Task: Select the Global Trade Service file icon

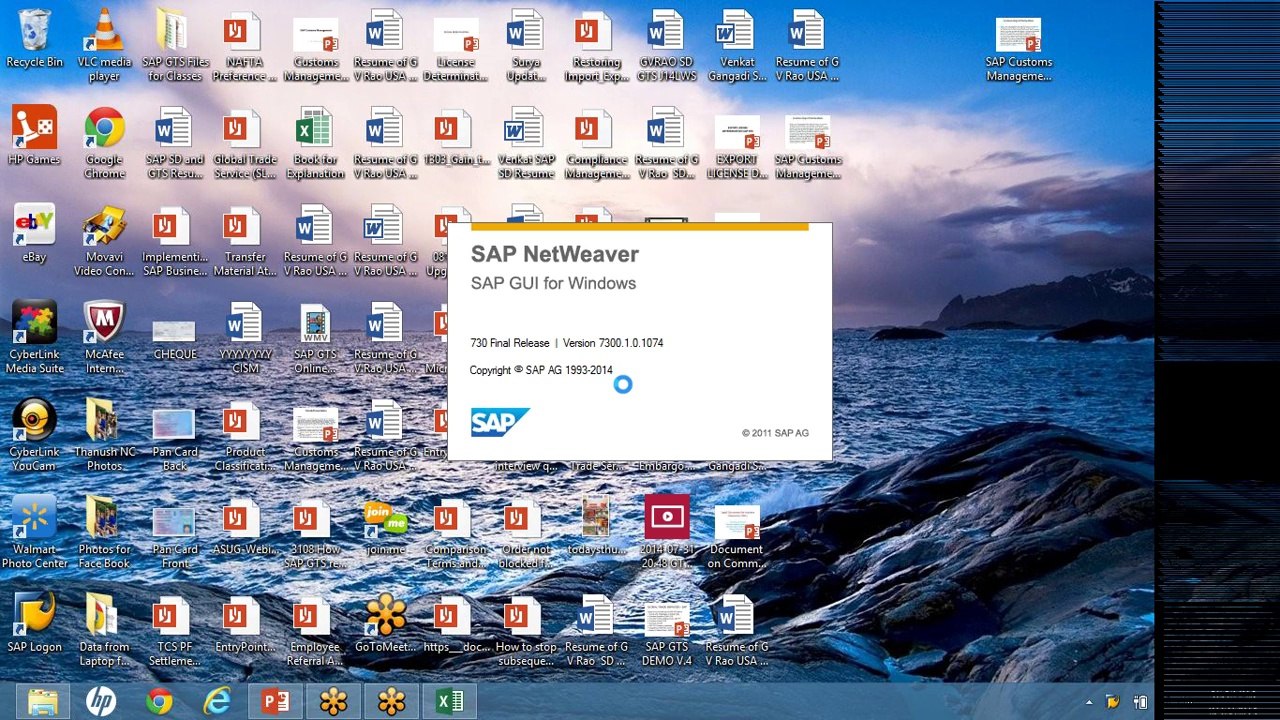Action: coord(244,143)
